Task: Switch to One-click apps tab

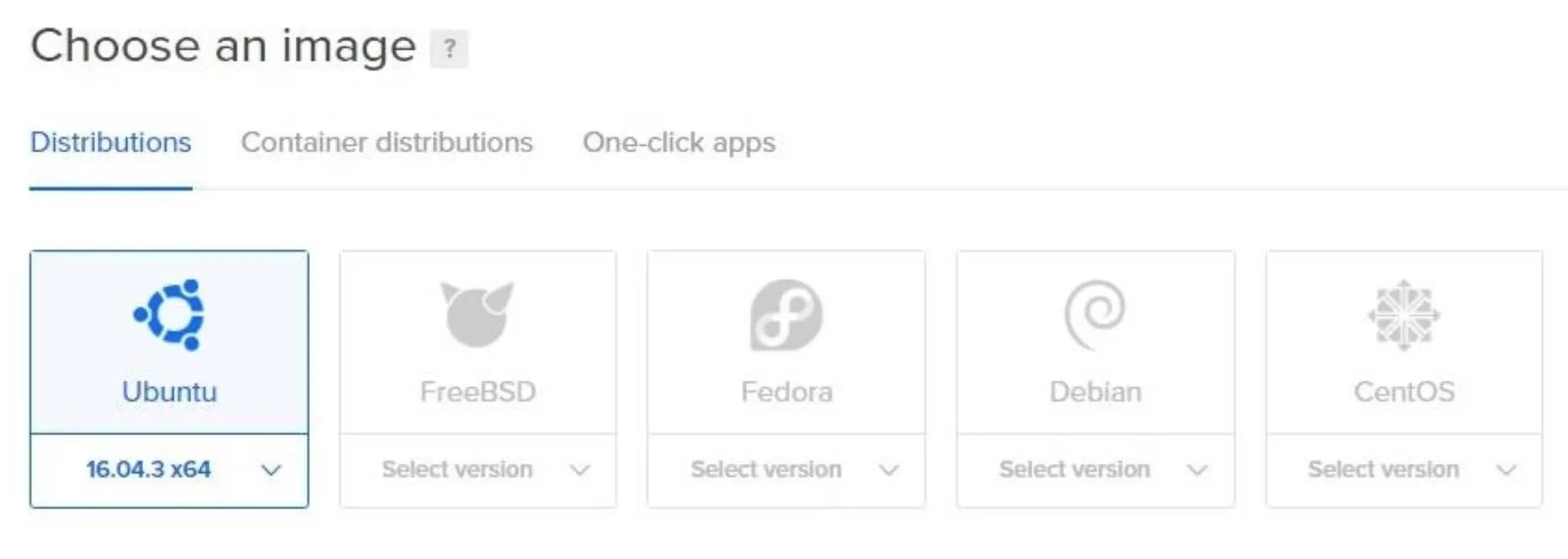Action: [679, 142]
